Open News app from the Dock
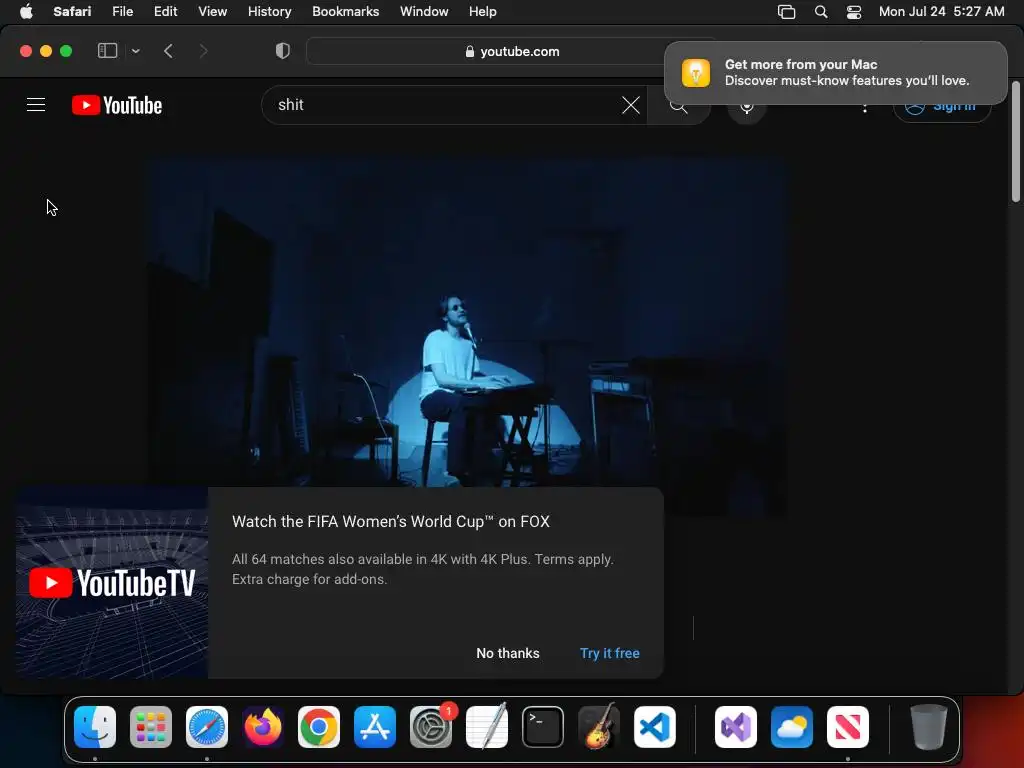The width and height of the screenshot is (1024, 768). click(x=848, y=726)
